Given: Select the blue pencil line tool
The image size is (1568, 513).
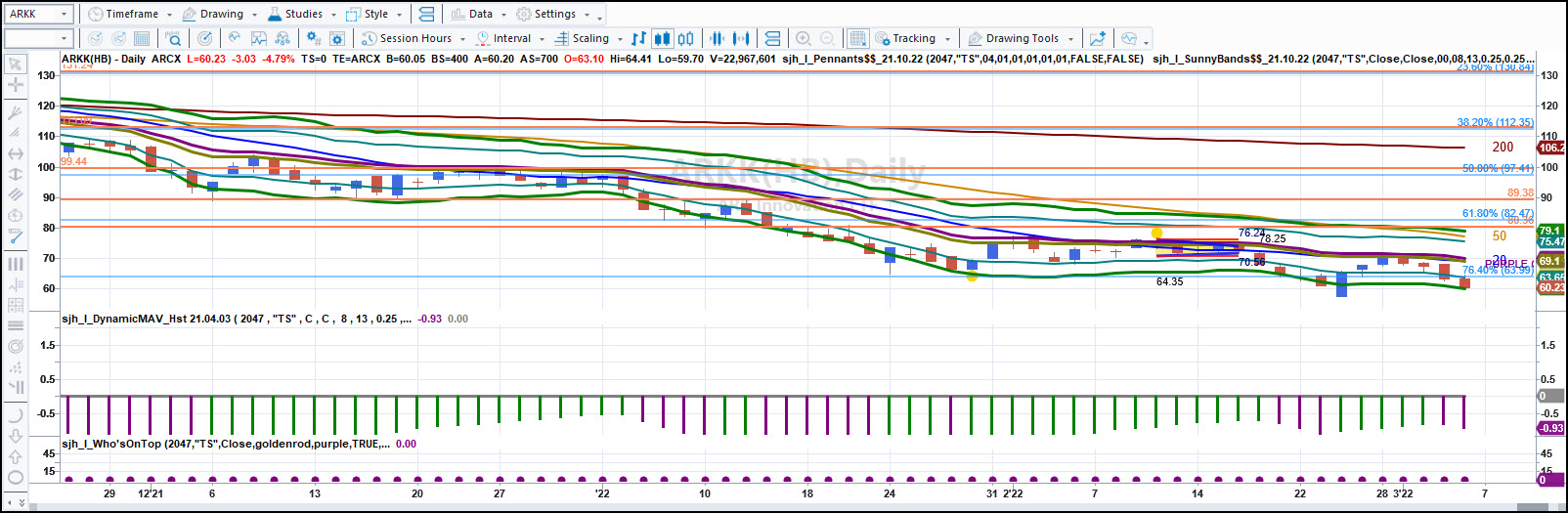Looking at the screenshot, I should pos(16,235).
